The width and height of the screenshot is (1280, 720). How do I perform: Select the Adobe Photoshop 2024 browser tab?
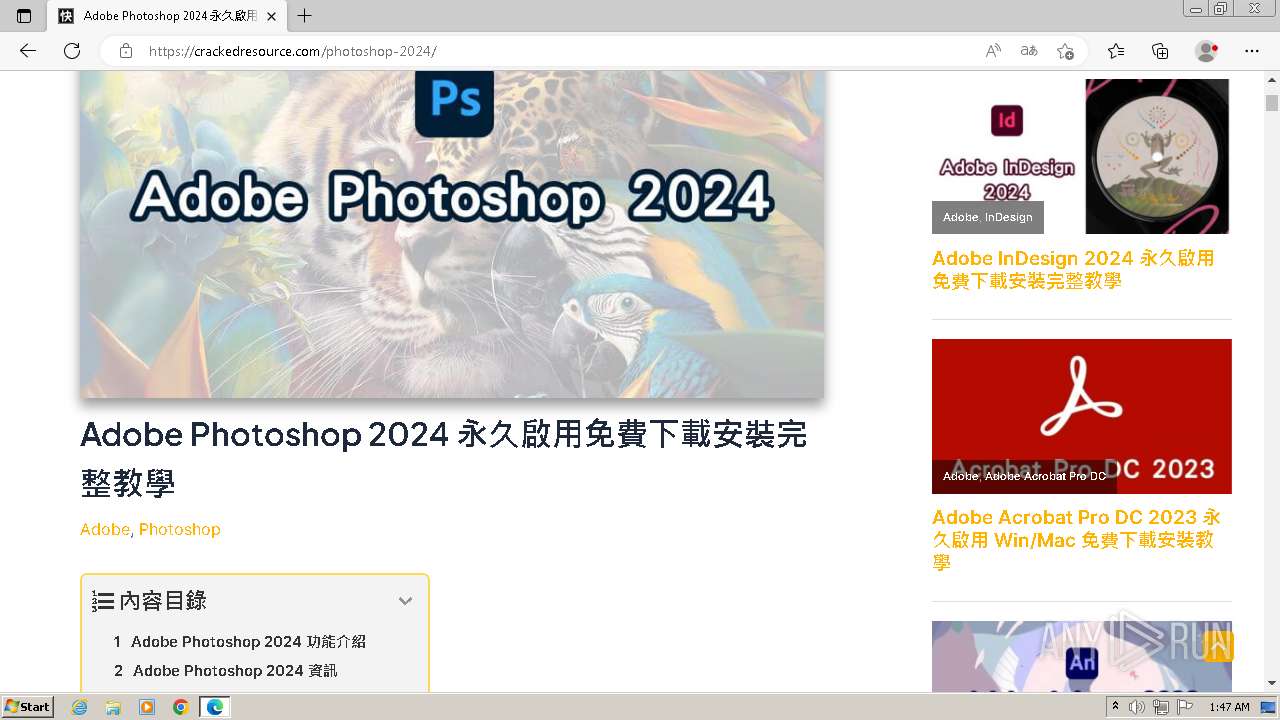point(167,16)
